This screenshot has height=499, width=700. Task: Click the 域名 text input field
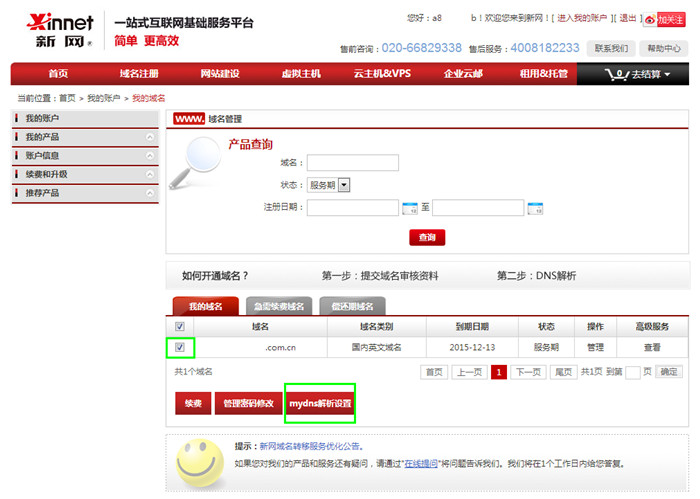352,163
